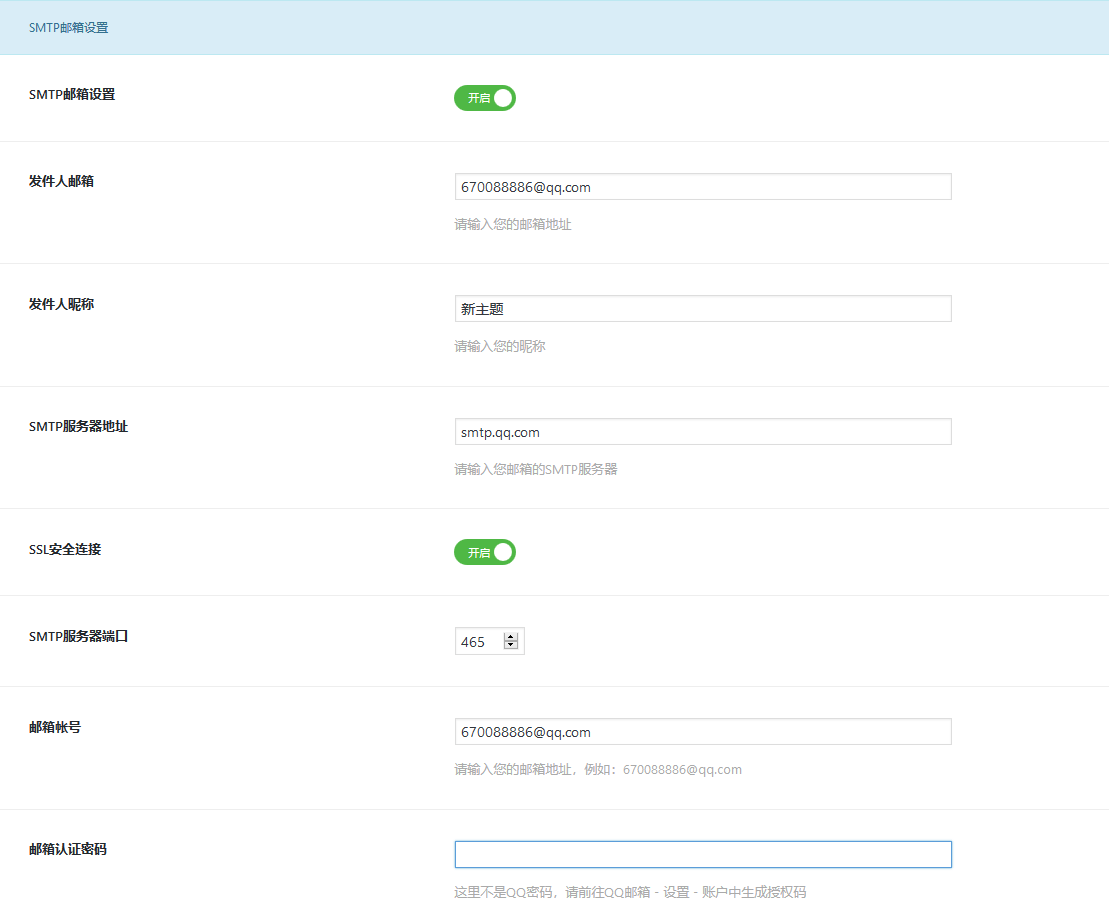1109x909 pixels.
Task: Click the 发件人邮箱 field label
Action: pyautogui.click(x=61, y=182)
